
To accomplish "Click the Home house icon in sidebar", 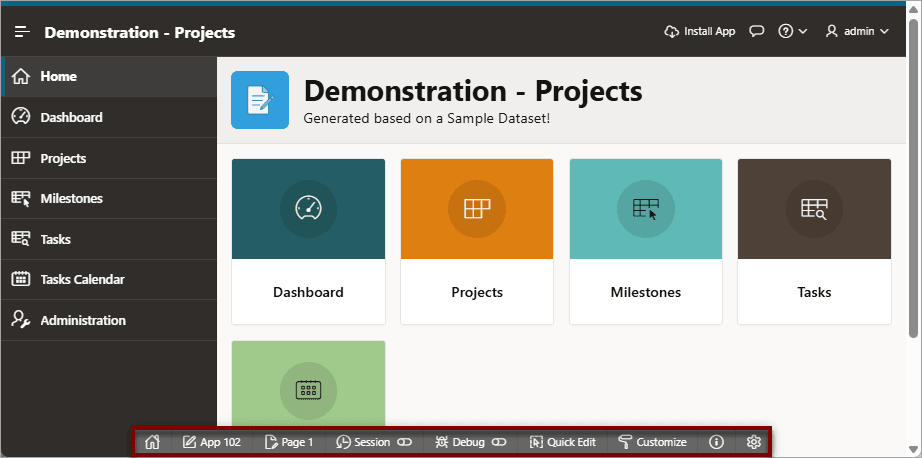I will 21,76.
